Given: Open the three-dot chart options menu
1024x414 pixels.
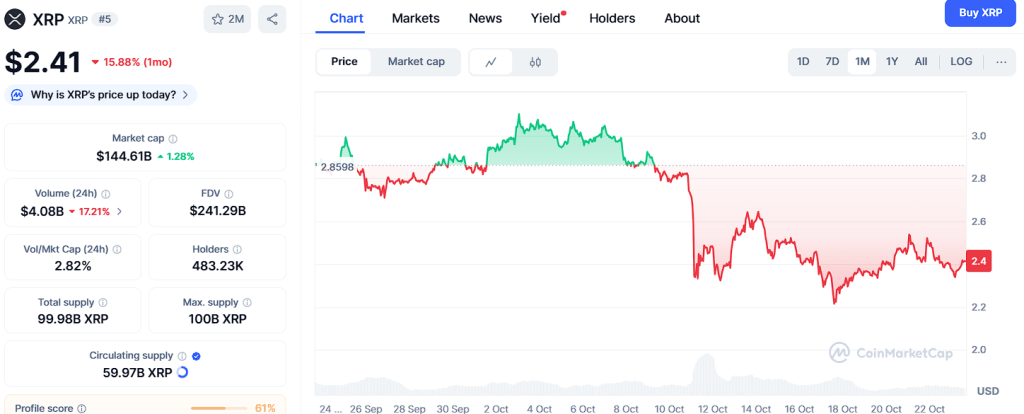Looking at the screenshot, I should [1002, 62].
